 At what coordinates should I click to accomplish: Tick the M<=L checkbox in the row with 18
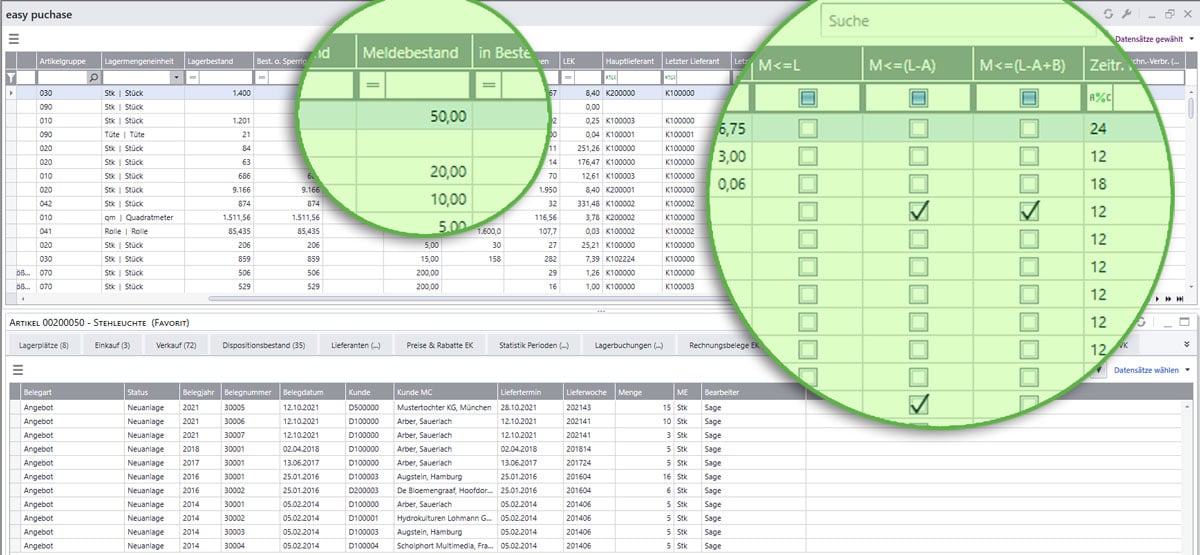coord(808,183)
